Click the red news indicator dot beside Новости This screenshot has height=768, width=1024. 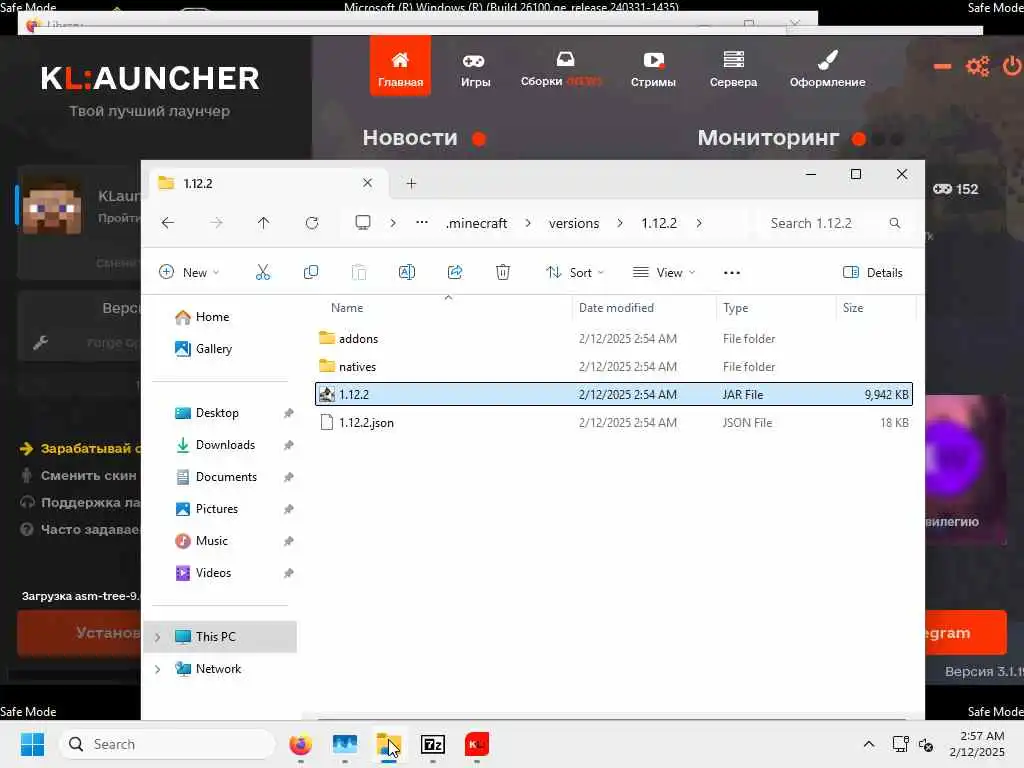pyautogui.click(x=479, y=138)
